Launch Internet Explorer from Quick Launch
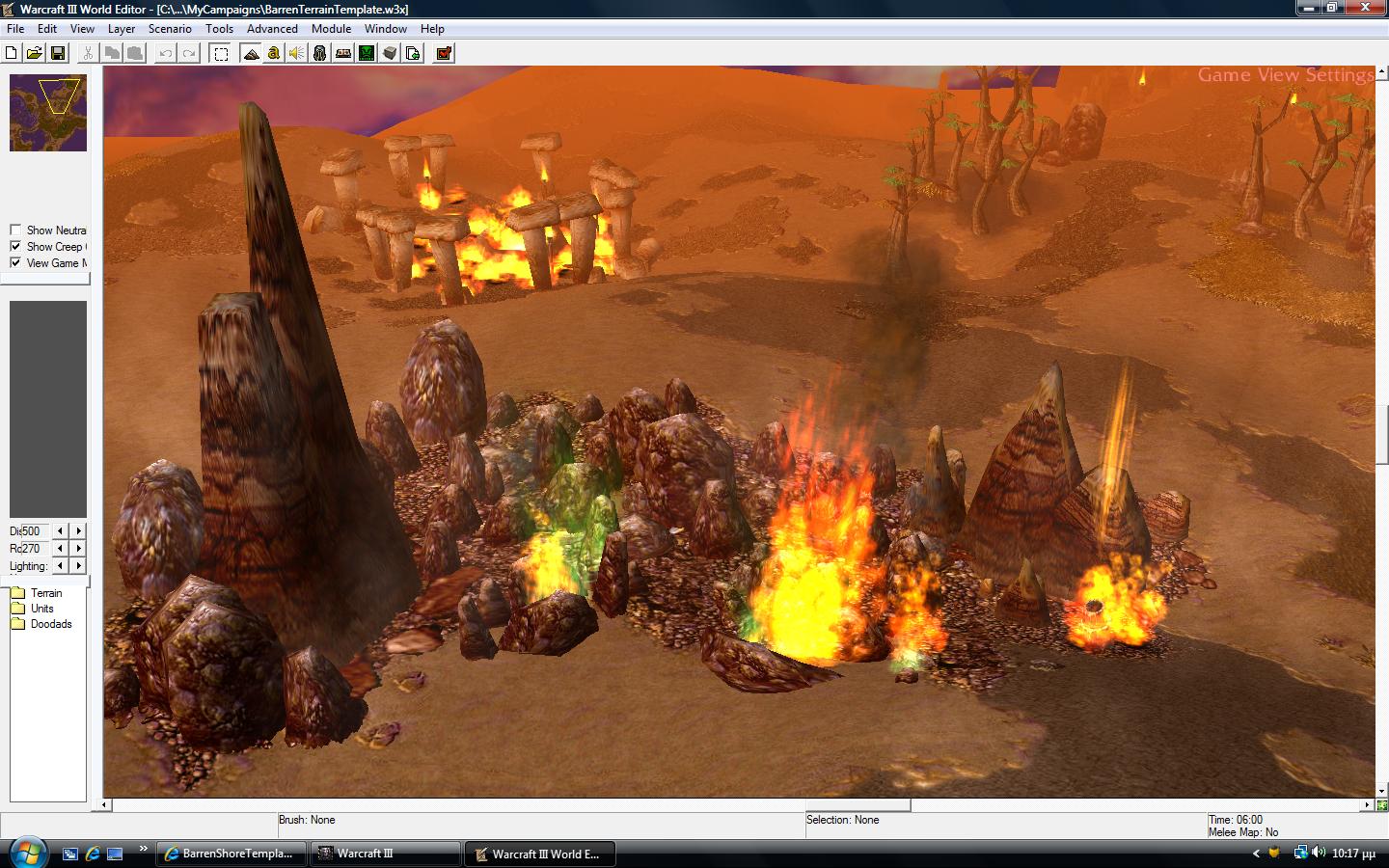 point(93,854)
